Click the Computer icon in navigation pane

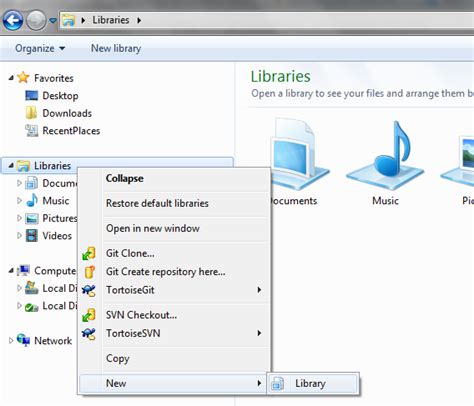point(23,270)
